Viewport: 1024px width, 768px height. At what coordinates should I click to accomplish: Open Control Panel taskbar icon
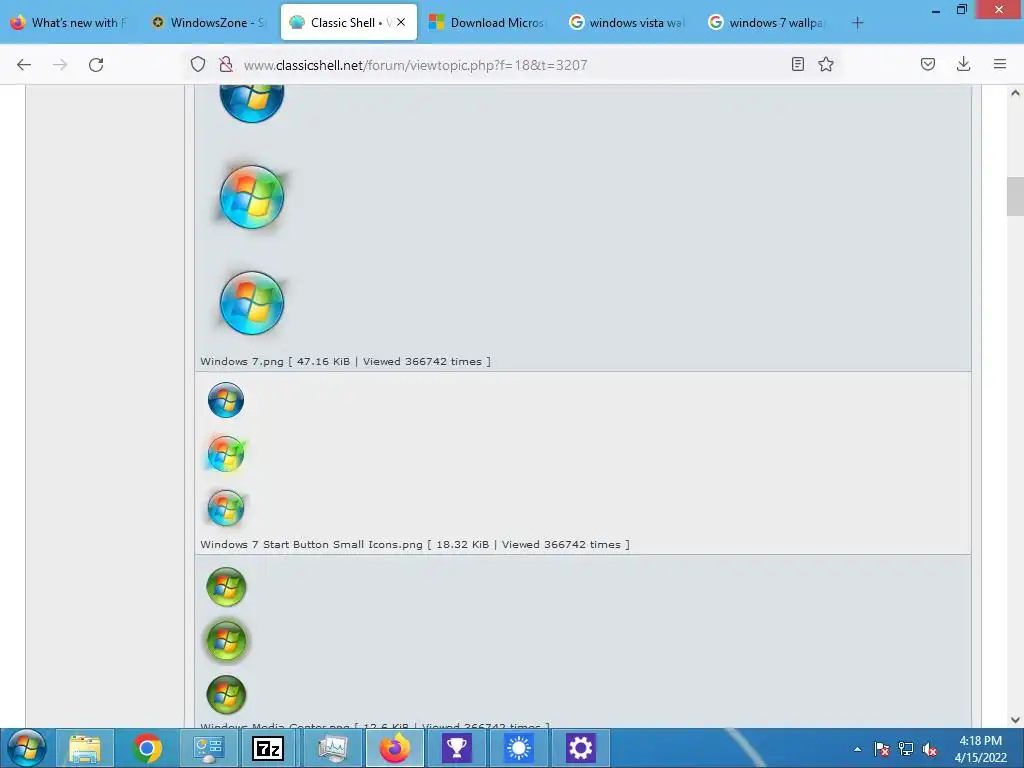click(x=208, y=748)
